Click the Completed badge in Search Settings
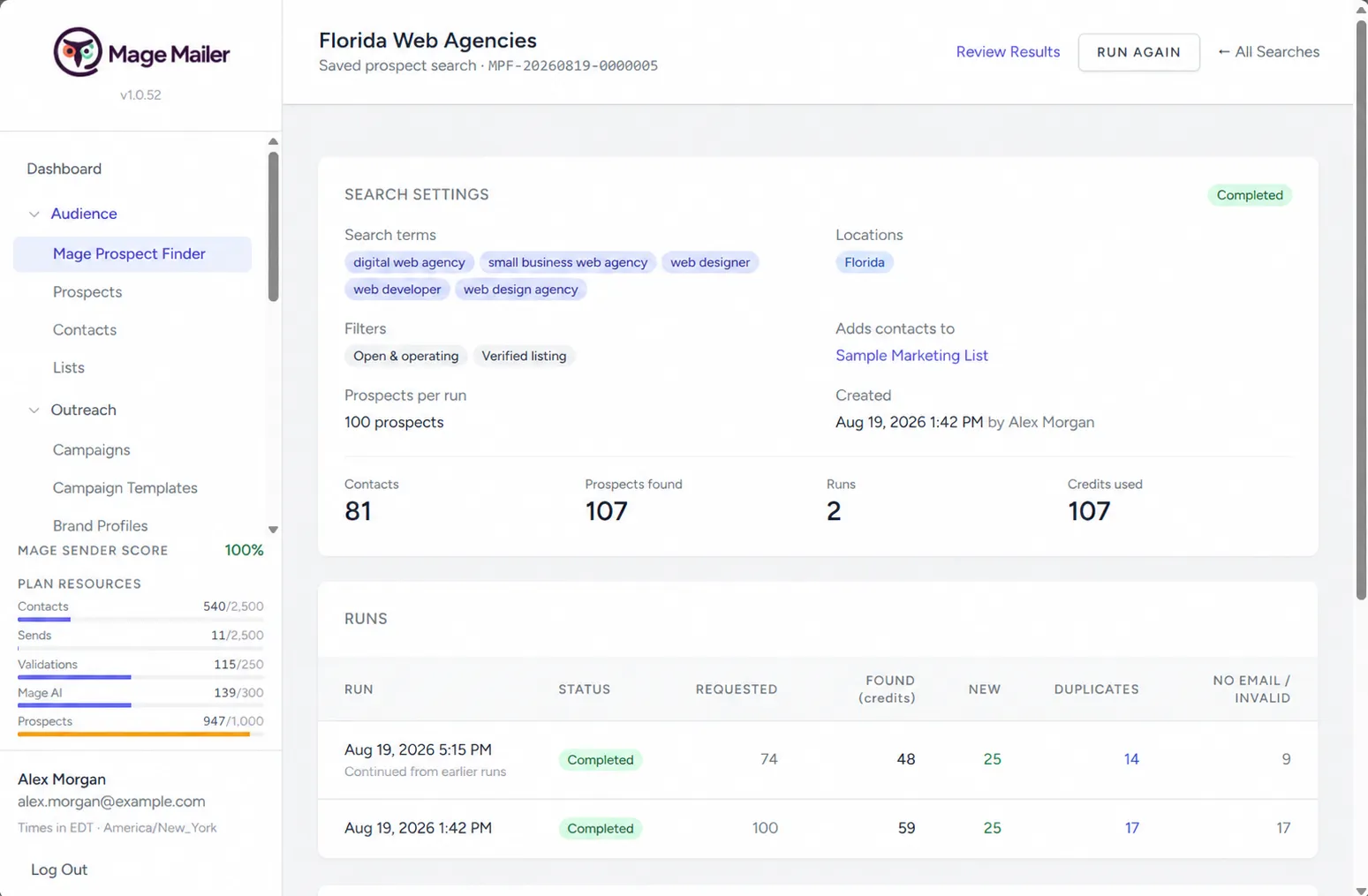Screen dimensions: 1368x896 pyautogui.click(x=1250, y=195)
